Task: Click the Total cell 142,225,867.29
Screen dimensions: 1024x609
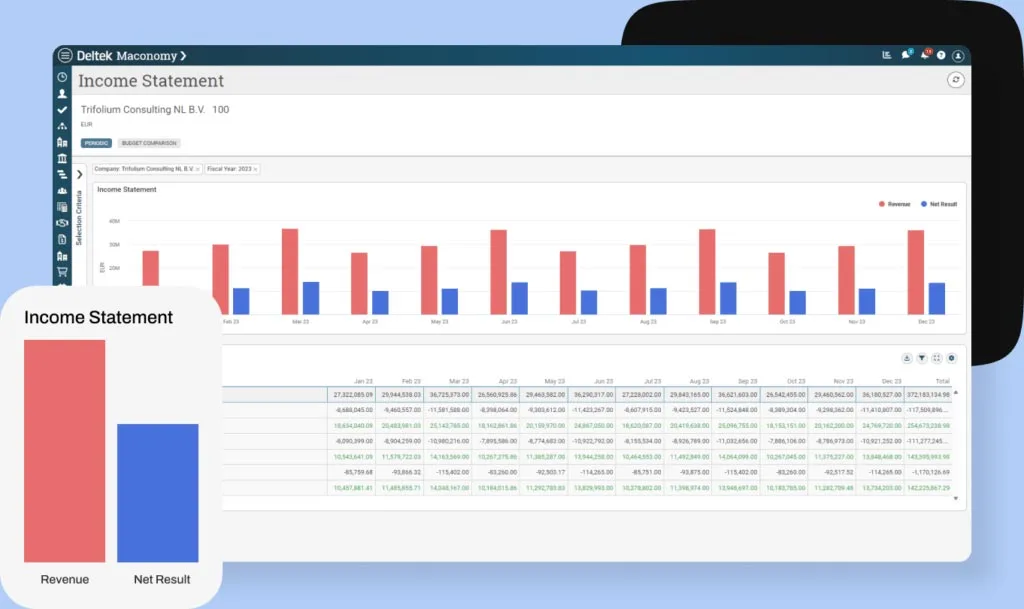Action: (928, 488)
